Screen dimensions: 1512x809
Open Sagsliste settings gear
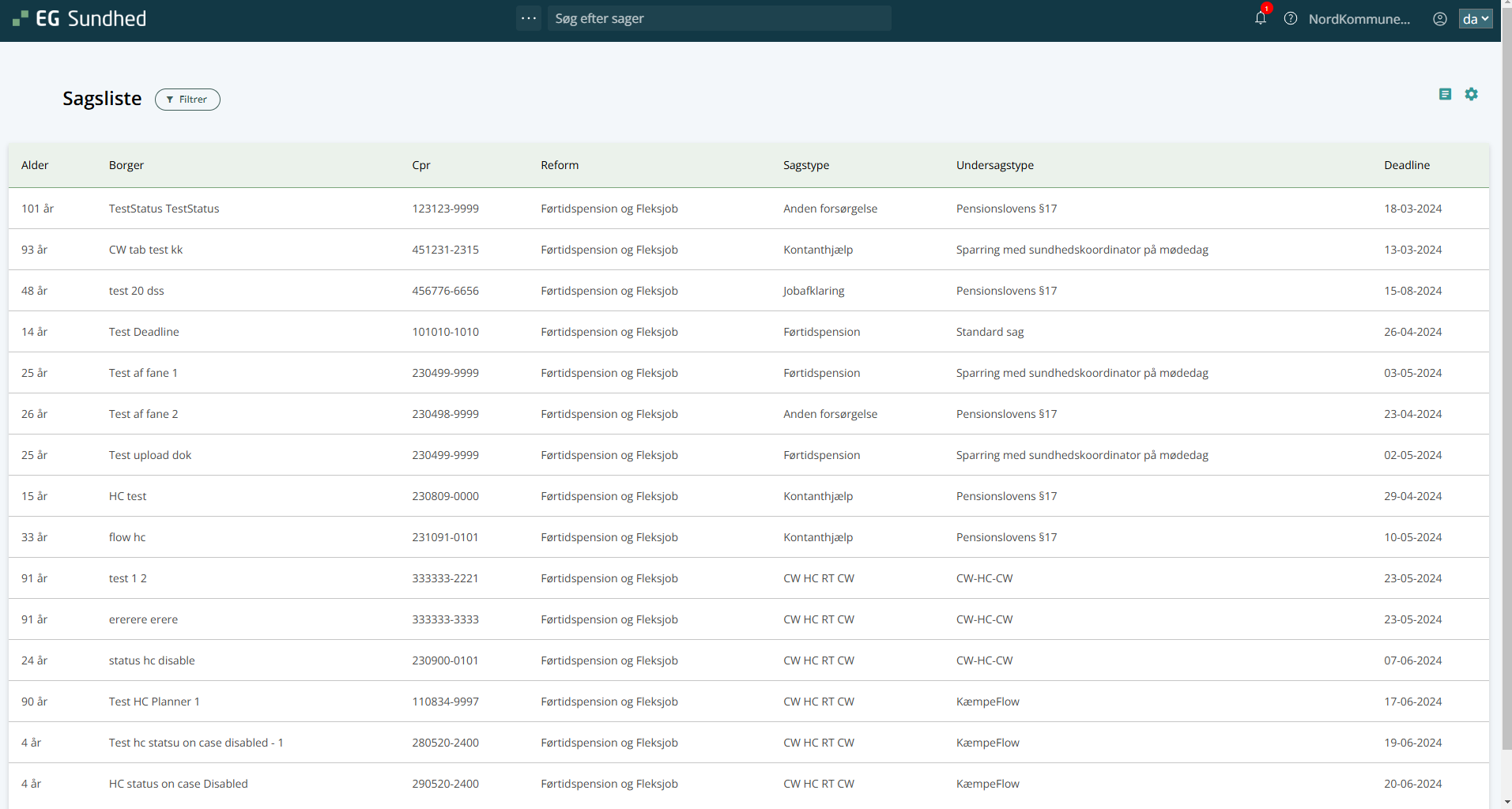point(1471,94)
